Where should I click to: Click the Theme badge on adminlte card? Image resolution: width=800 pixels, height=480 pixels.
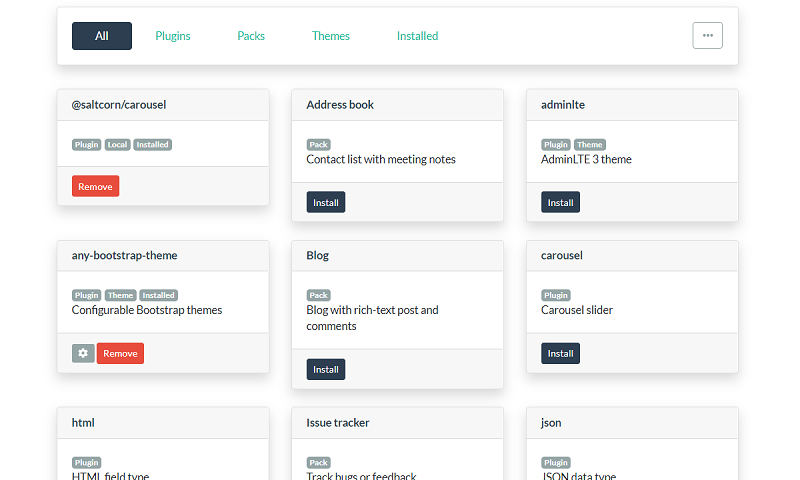pos(589,145)
